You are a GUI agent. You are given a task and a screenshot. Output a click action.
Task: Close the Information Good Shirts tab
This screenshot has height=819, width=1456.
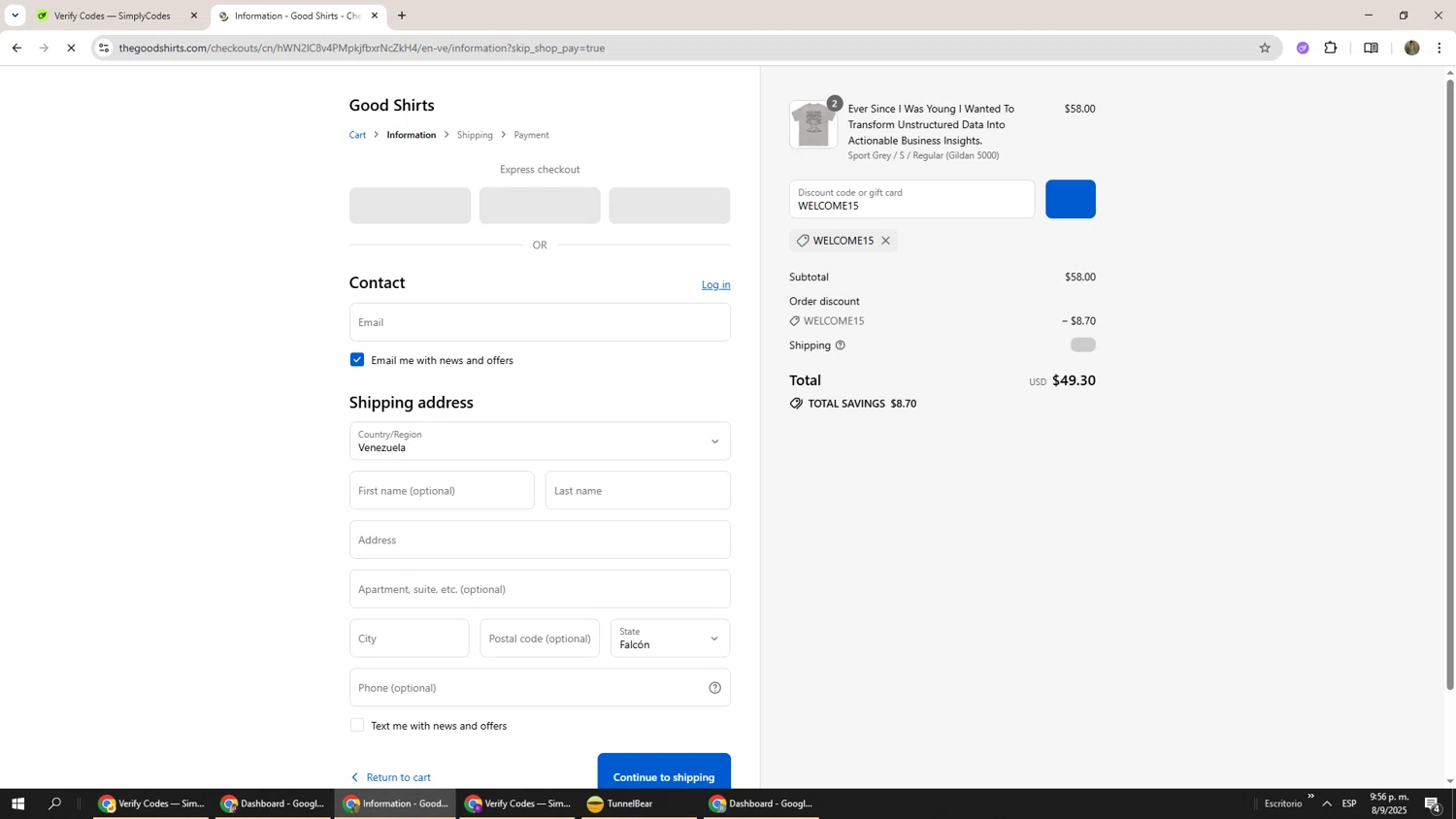(375, 16)
